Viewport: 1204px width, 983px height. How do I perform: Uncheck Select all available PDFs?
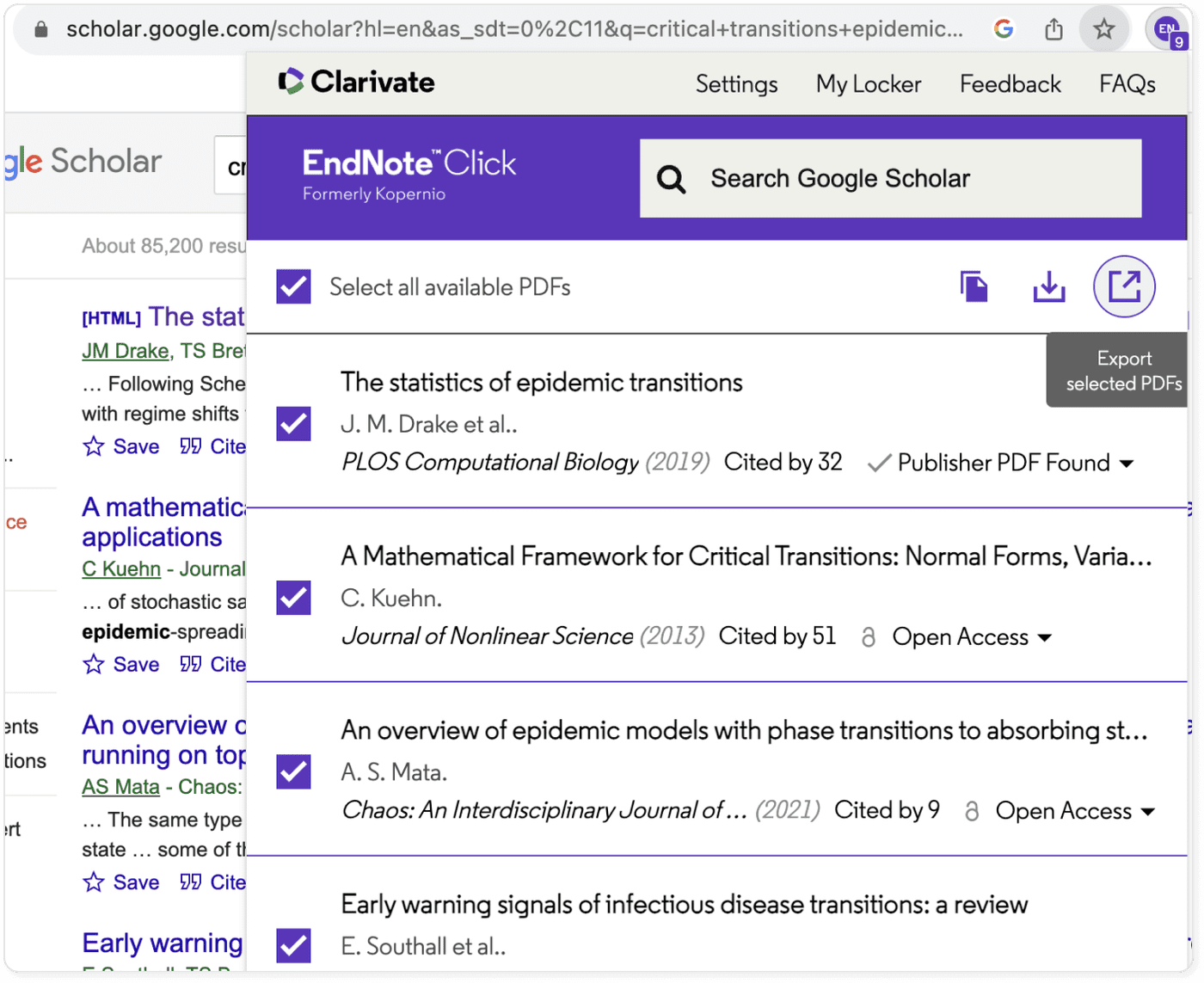(292, 286)
